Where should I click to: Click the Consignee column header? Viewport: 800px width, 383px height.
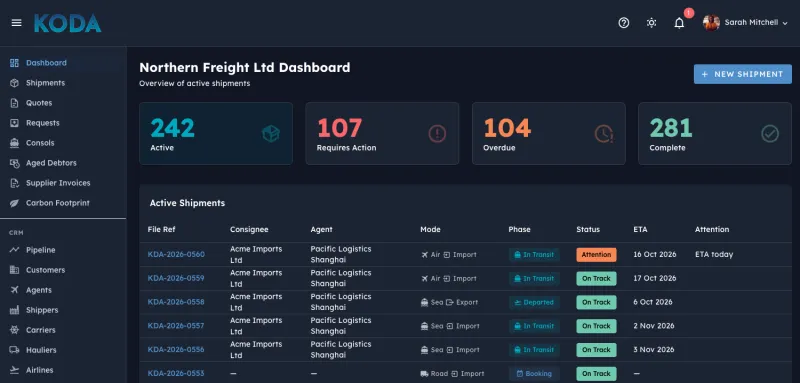point(249,229)
